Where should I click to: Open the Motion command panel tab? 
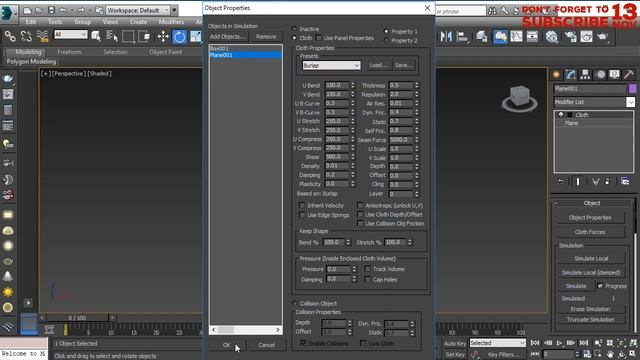[600, 74]
